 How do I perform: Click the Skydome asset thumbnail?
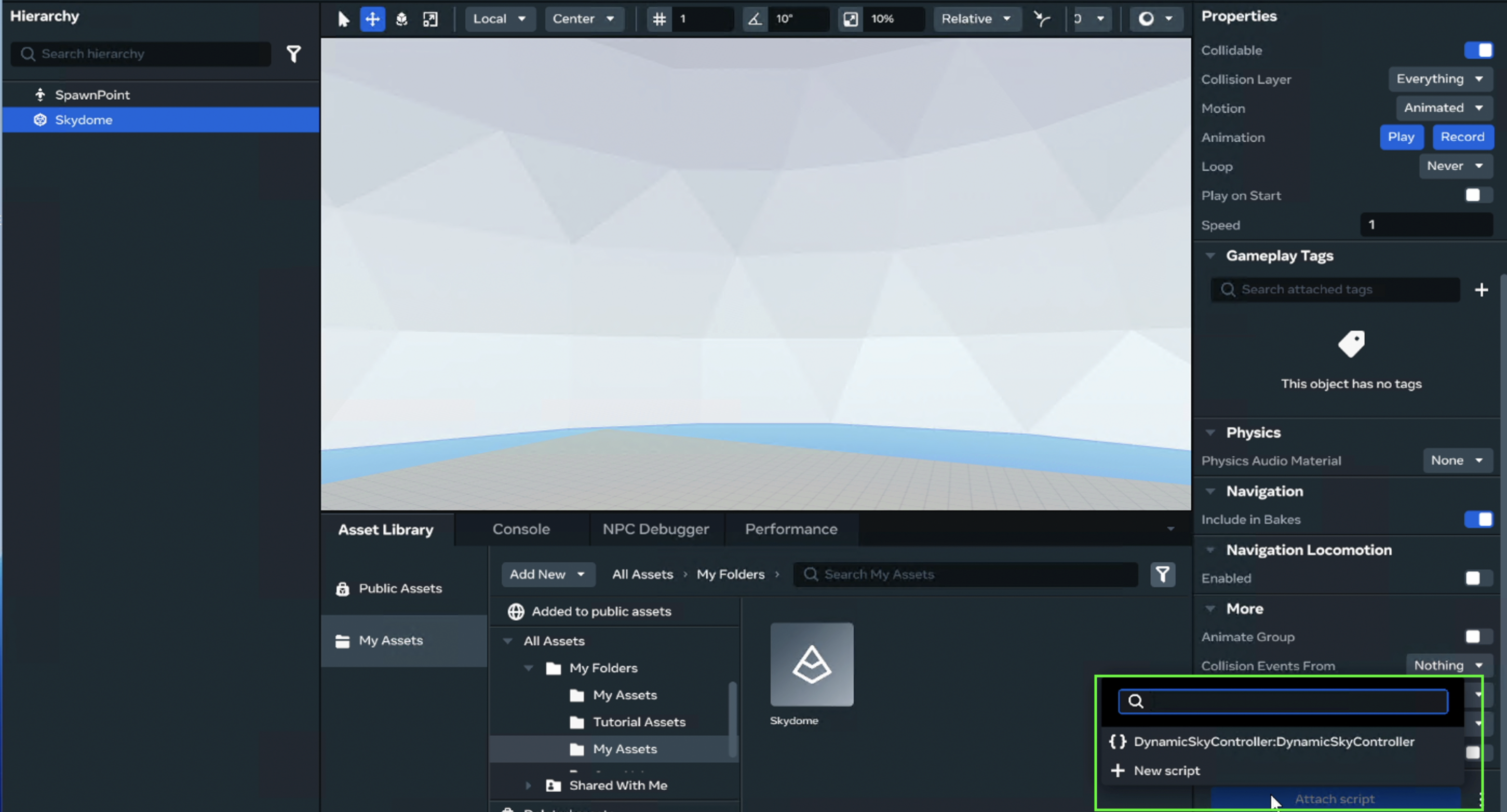(x=812, y=665)
